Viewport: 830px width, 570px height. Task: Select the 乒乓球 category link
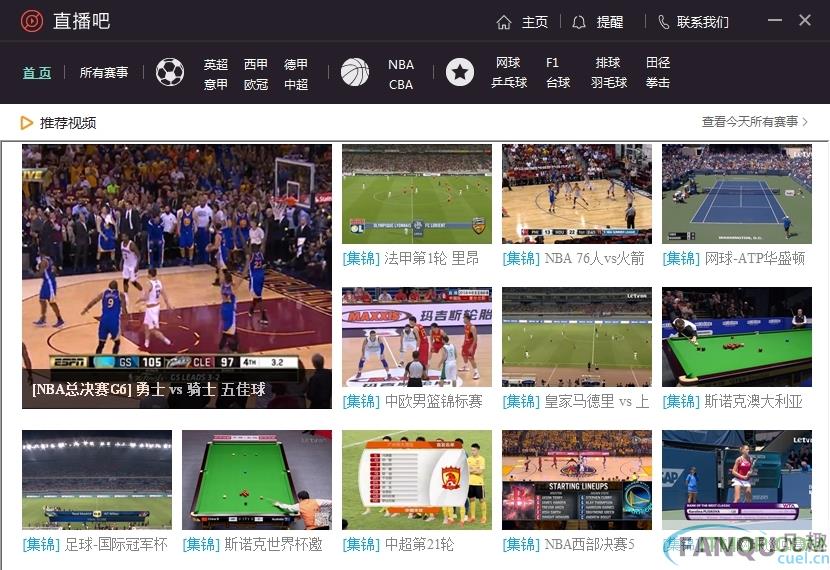509,83
